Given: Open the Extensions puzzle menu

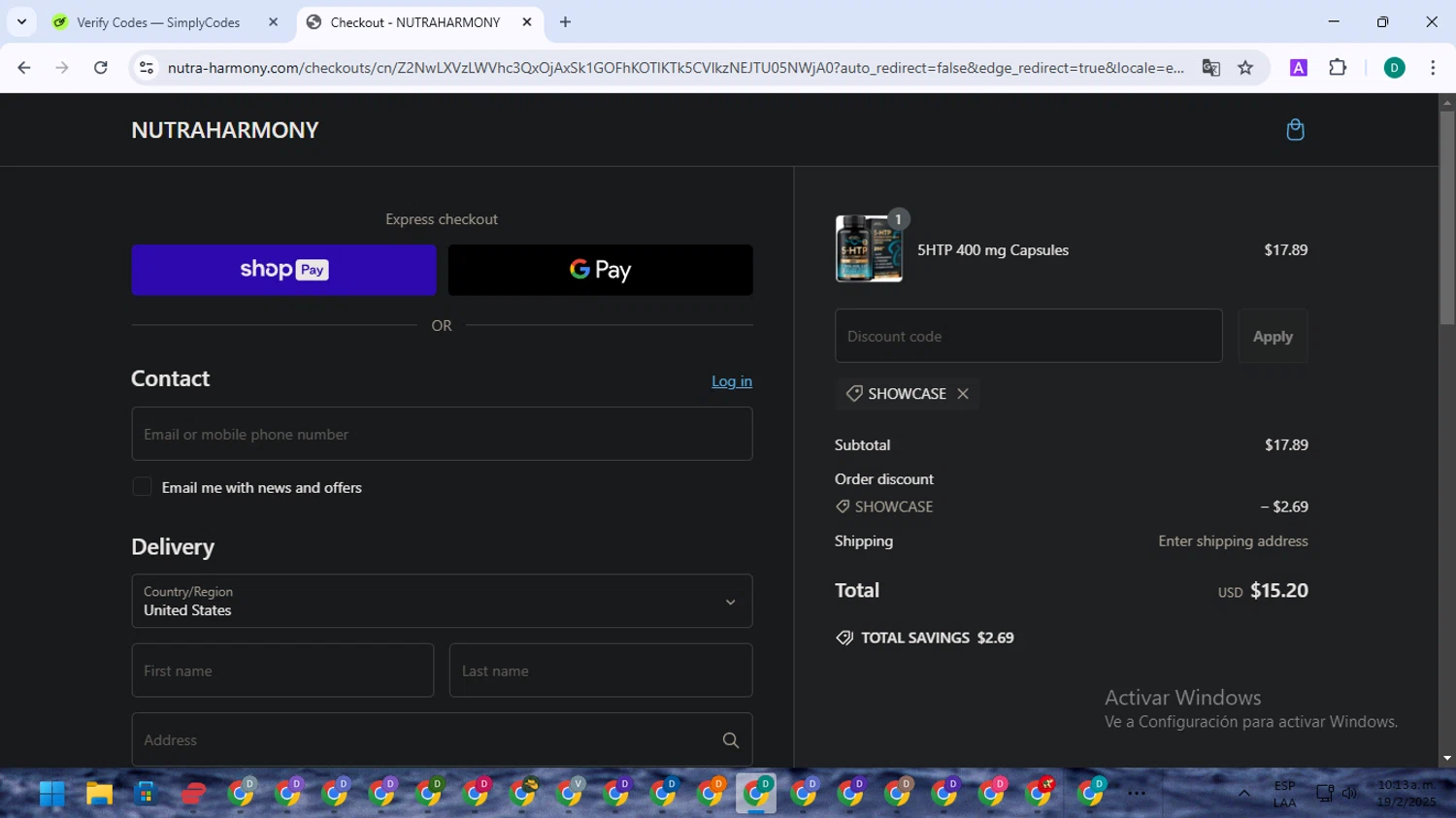Looking at the screenshot, I should point(1338,68).
